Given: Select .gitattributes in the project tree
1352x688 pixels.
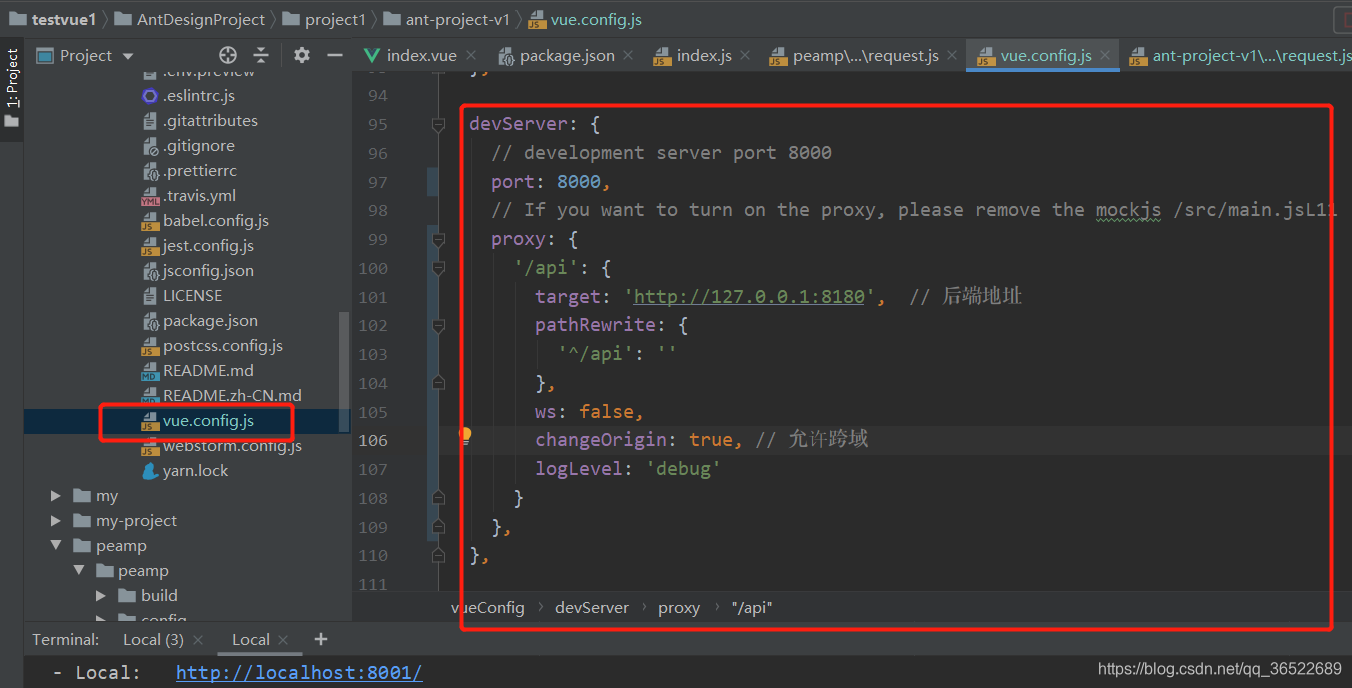Looking at the screenshot, I should pos(210,121).
